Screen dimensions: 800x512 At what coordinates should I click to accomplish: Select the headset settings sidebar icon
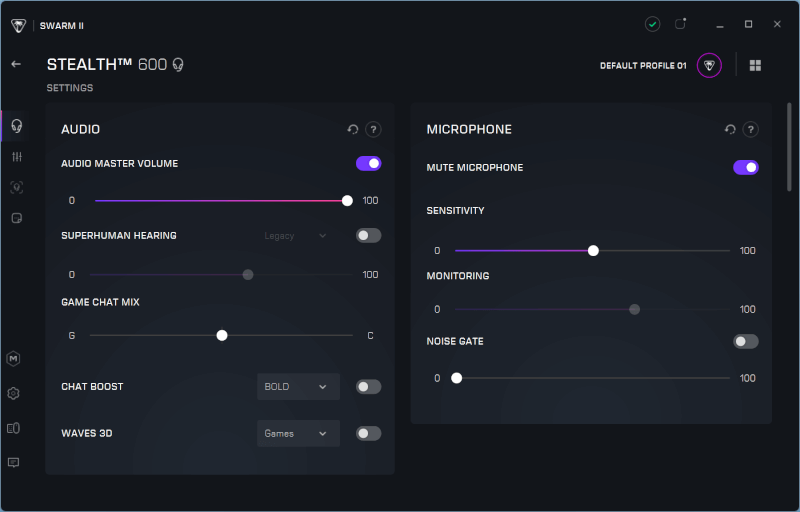(x=17, y=125)
